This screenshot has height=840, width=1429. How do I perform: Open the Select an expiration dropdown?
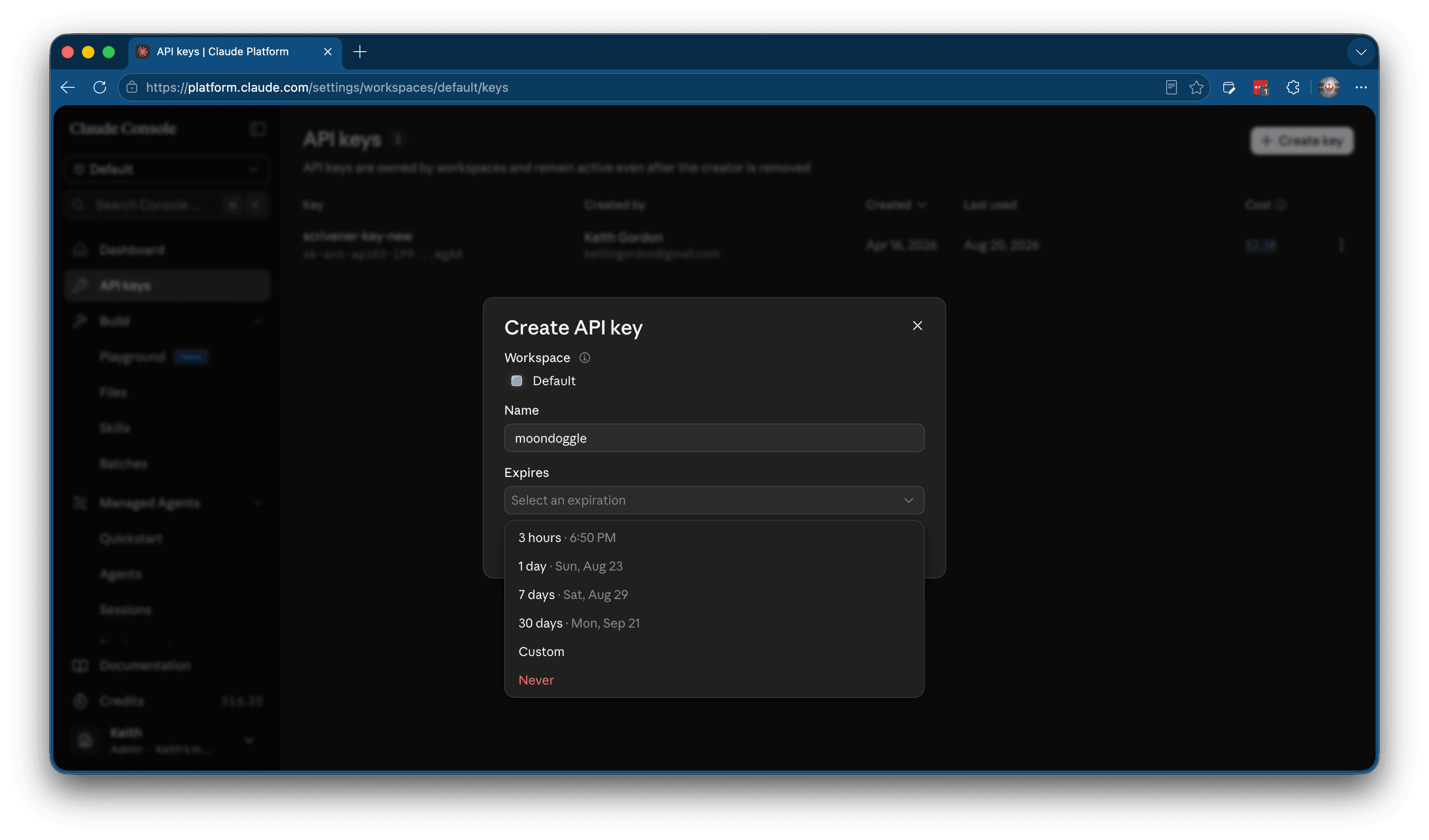[714, 500]
